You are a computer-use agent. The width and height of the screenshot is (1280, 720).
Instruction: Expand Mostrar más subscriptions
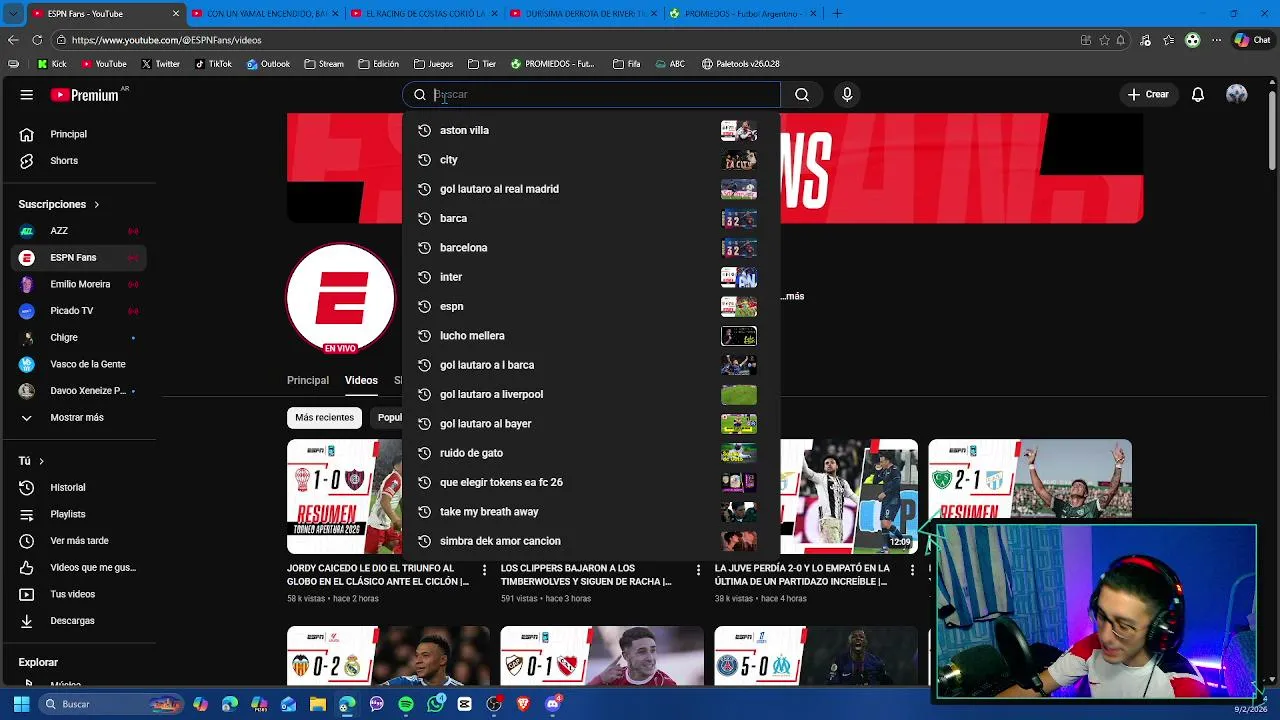[78, 418]
